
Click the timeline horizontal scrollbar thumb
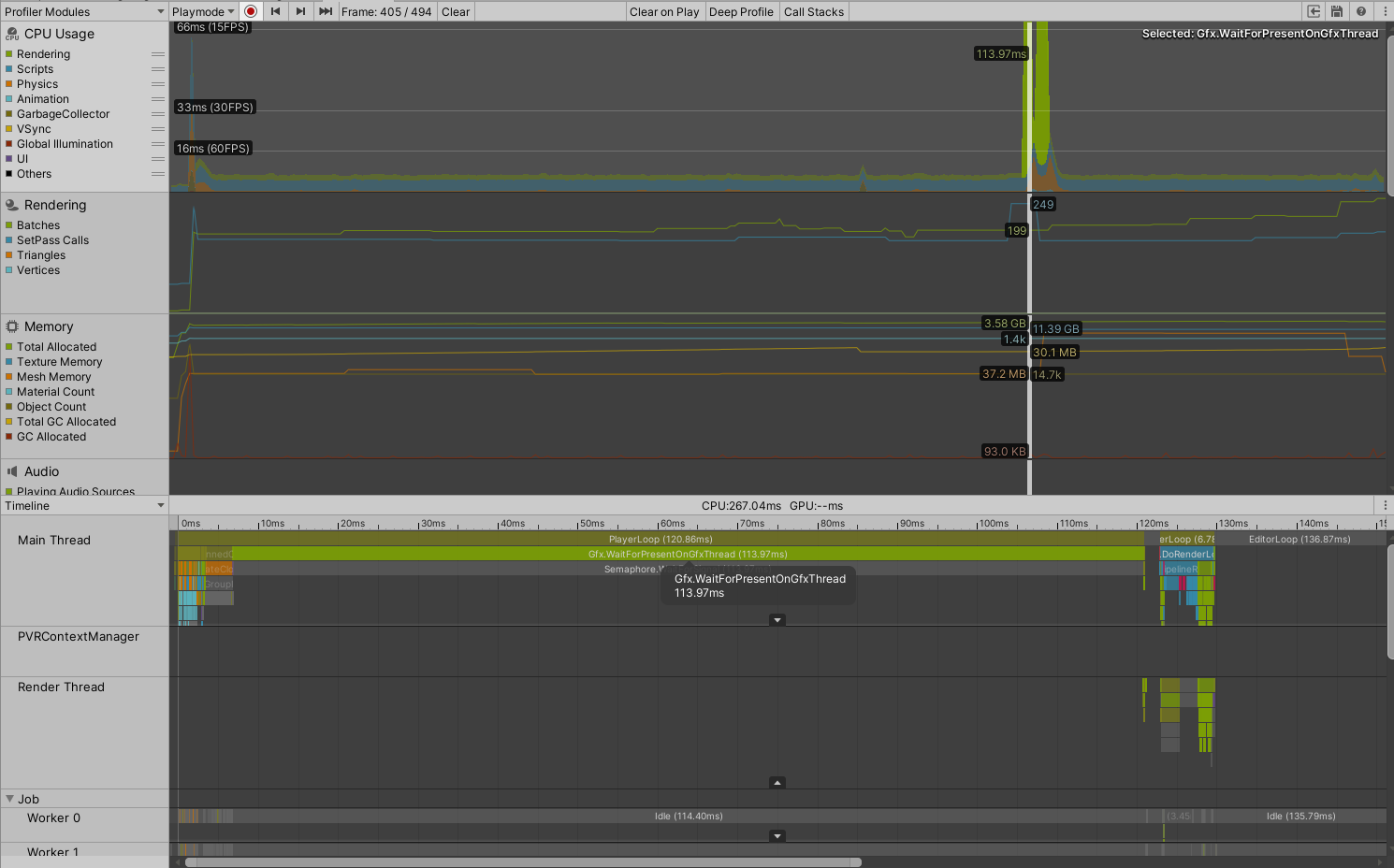[523, 862]
